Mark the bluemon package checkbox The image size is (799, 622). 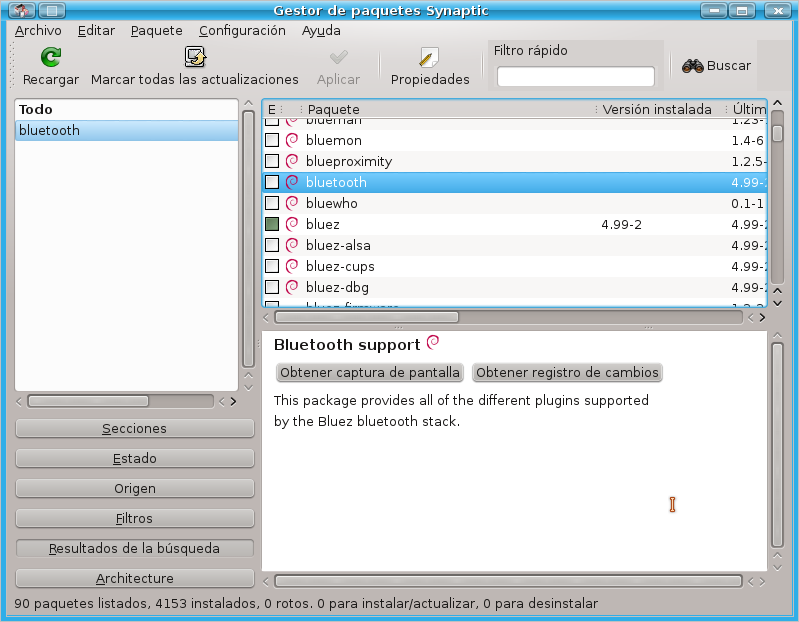click(x=272, y=140)
